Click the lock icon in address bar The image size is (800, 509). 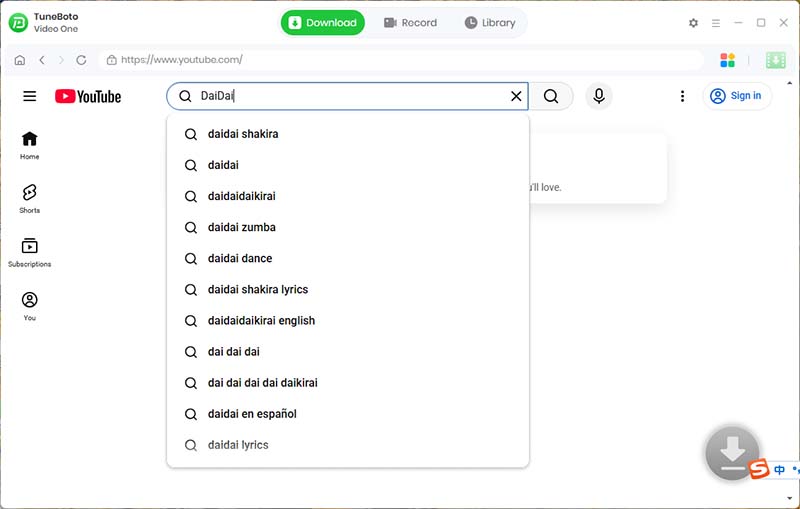coord(111,60)
